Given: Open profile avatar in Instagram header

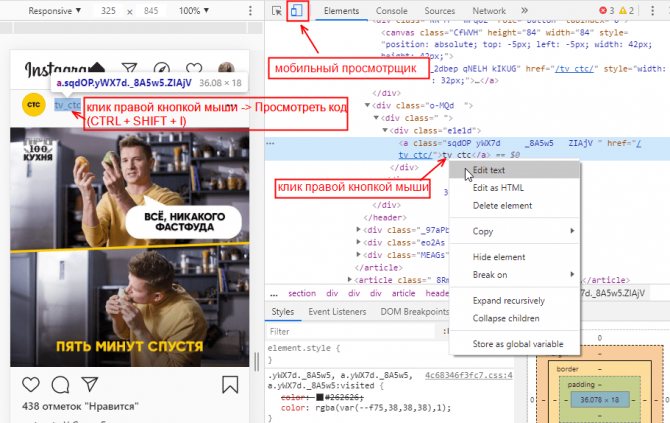Looking at the screenshot, I should click(226, 68).
